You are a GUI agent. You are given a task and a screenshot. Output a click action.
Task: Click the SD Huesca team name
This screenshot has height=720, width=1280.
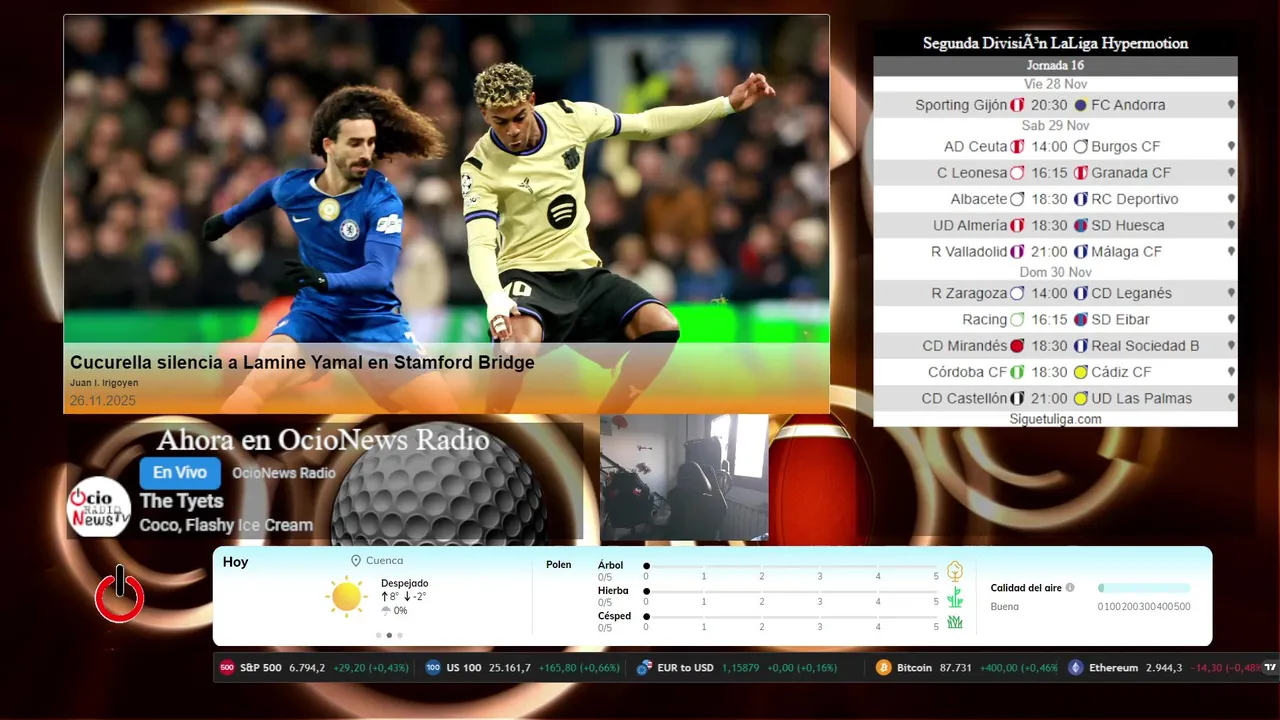coord(1128,225)
